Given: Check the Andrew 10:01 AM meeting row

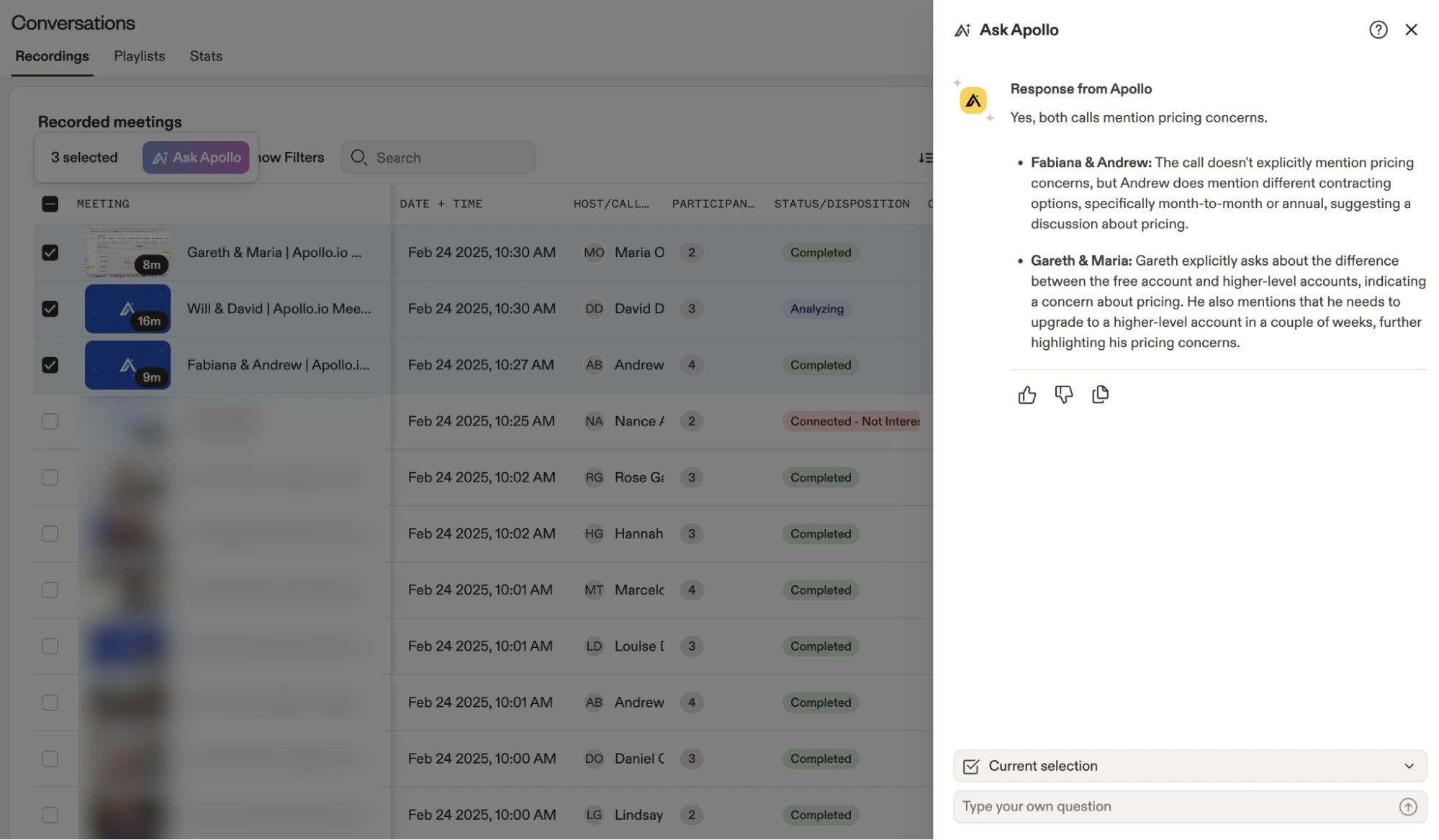Looking at the screenshot, I should click(x=50, y=703).
